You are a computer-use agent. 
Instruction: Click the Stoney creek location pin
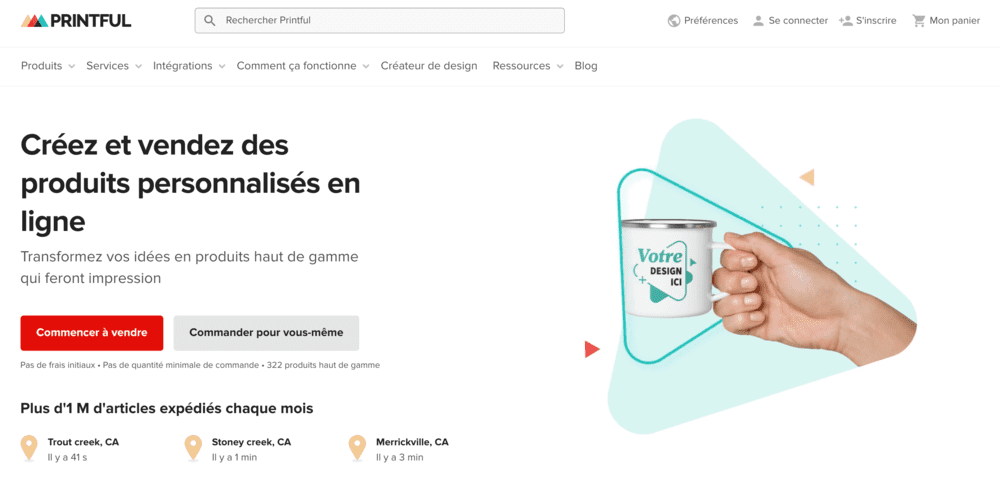point(193,448)
